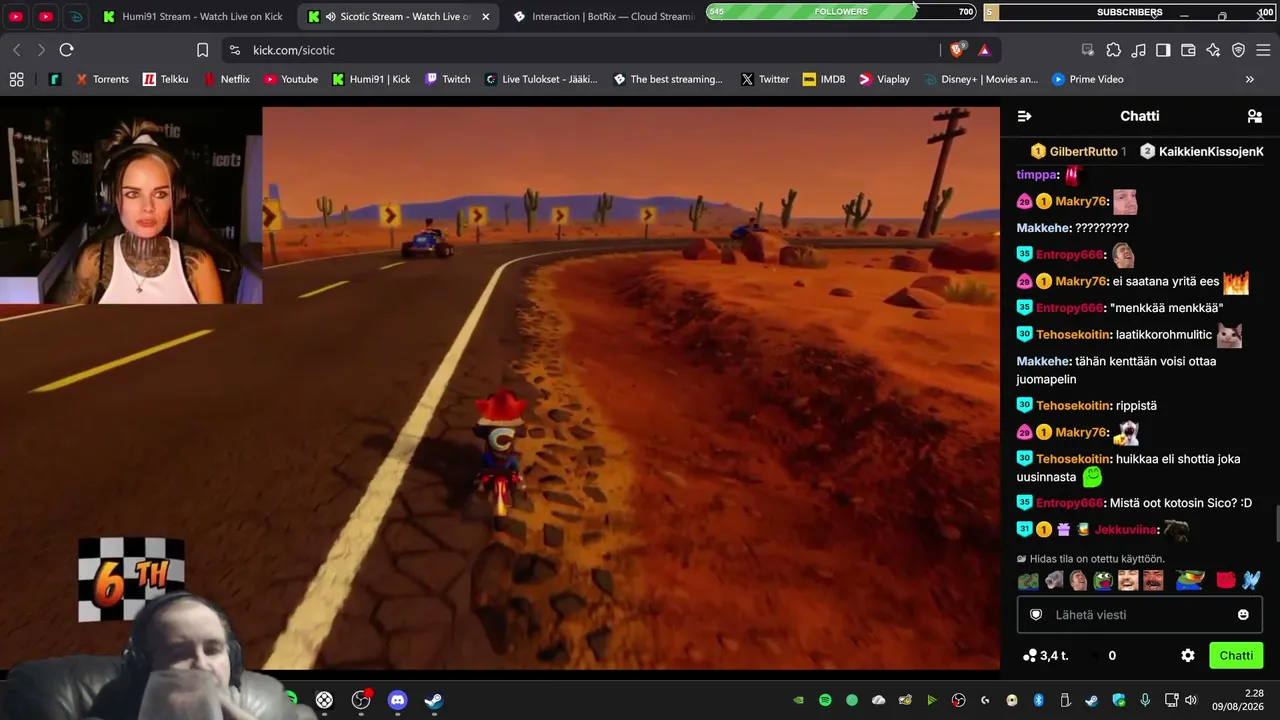
Task: Select the red heart quick emote
Action: pyautogui.click(x=1226, y=580)
